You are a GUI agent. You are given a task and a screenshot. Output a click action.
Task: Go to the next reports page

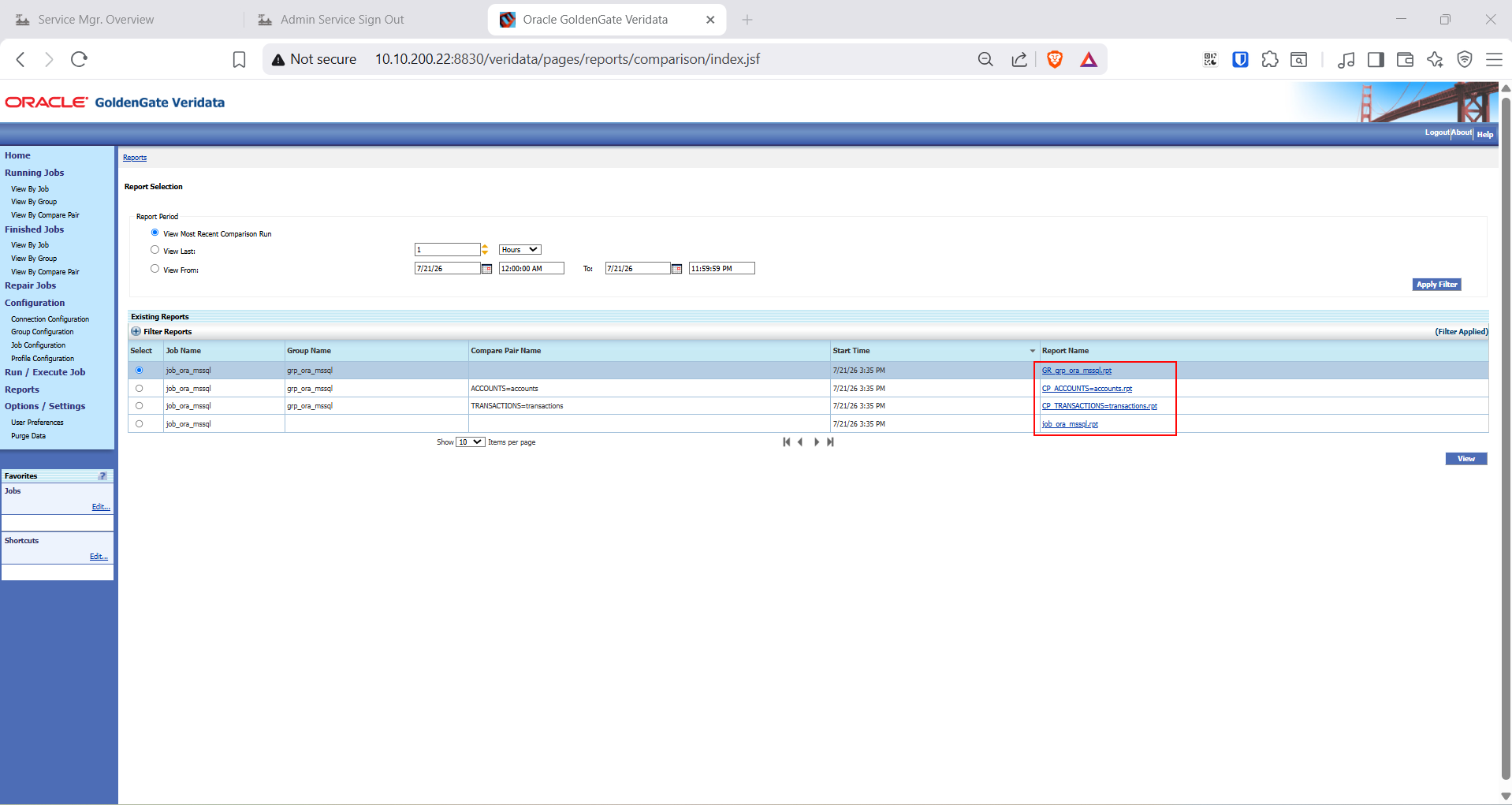pos(817,442)
